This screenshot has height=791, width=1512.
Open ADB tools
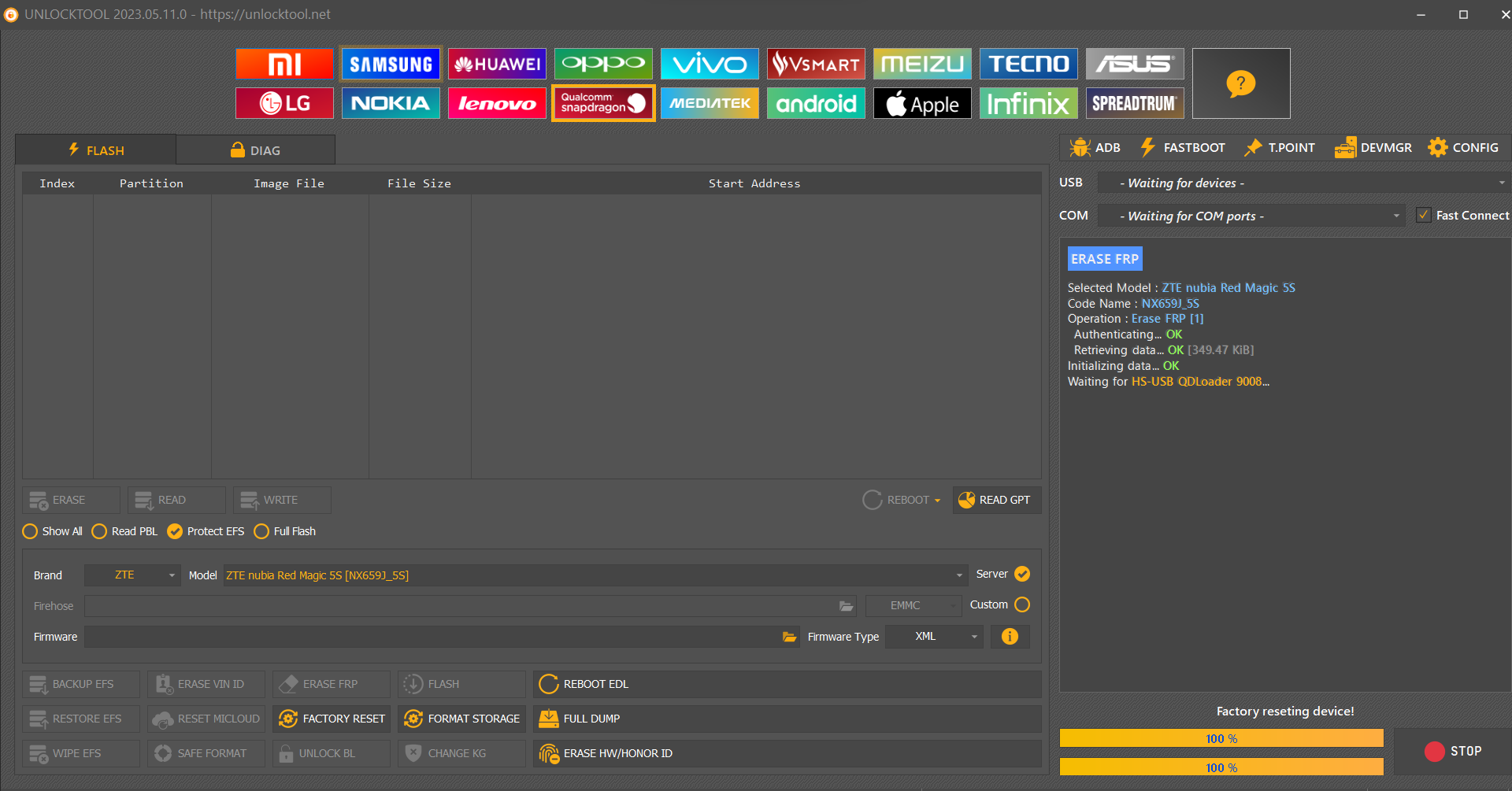click(1095, 147)
